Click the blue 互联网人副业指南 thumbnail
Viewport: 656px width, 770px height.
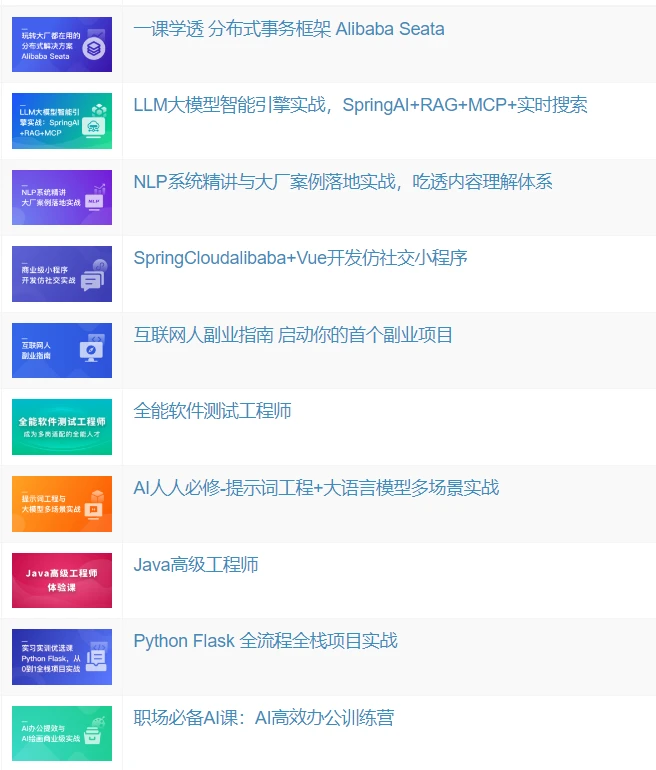tap(62, 350)
